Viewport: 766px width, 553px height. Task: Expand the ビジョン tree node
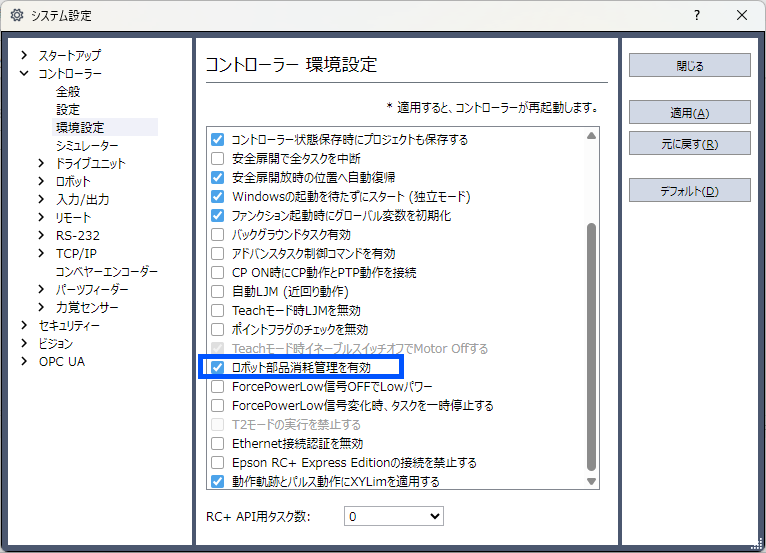(x=24, y=343)
